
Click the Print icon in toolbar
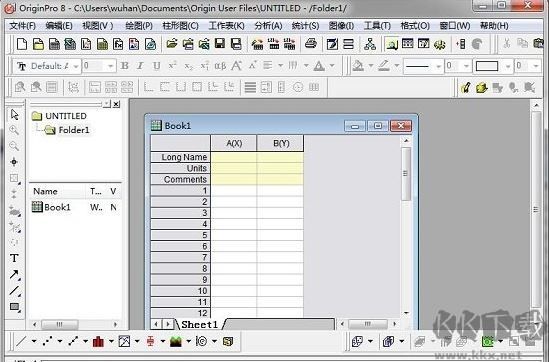point(311,44)
